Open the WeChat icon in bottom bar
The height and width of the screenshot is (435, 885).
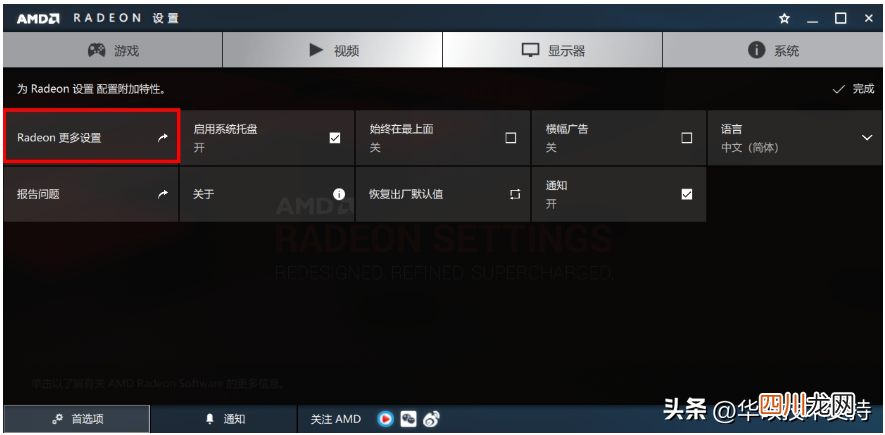tap(408, 419)
